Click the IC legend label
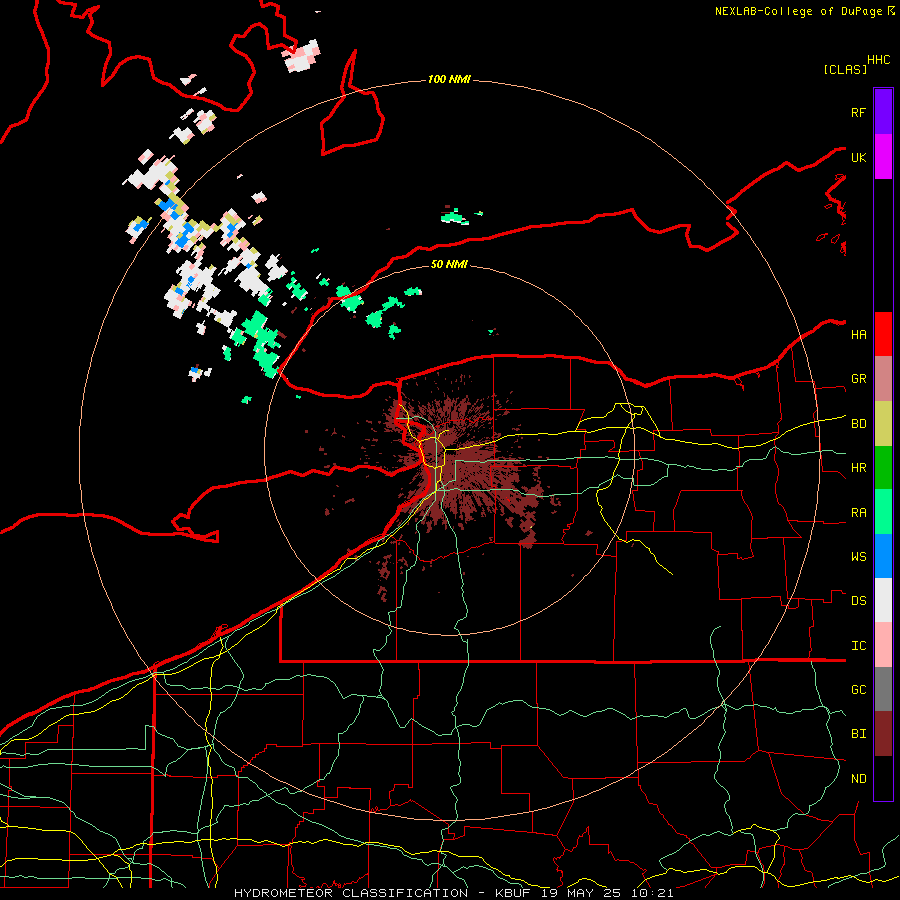The width and height of the screenshot is (900, 900). [x=858, y=646]
